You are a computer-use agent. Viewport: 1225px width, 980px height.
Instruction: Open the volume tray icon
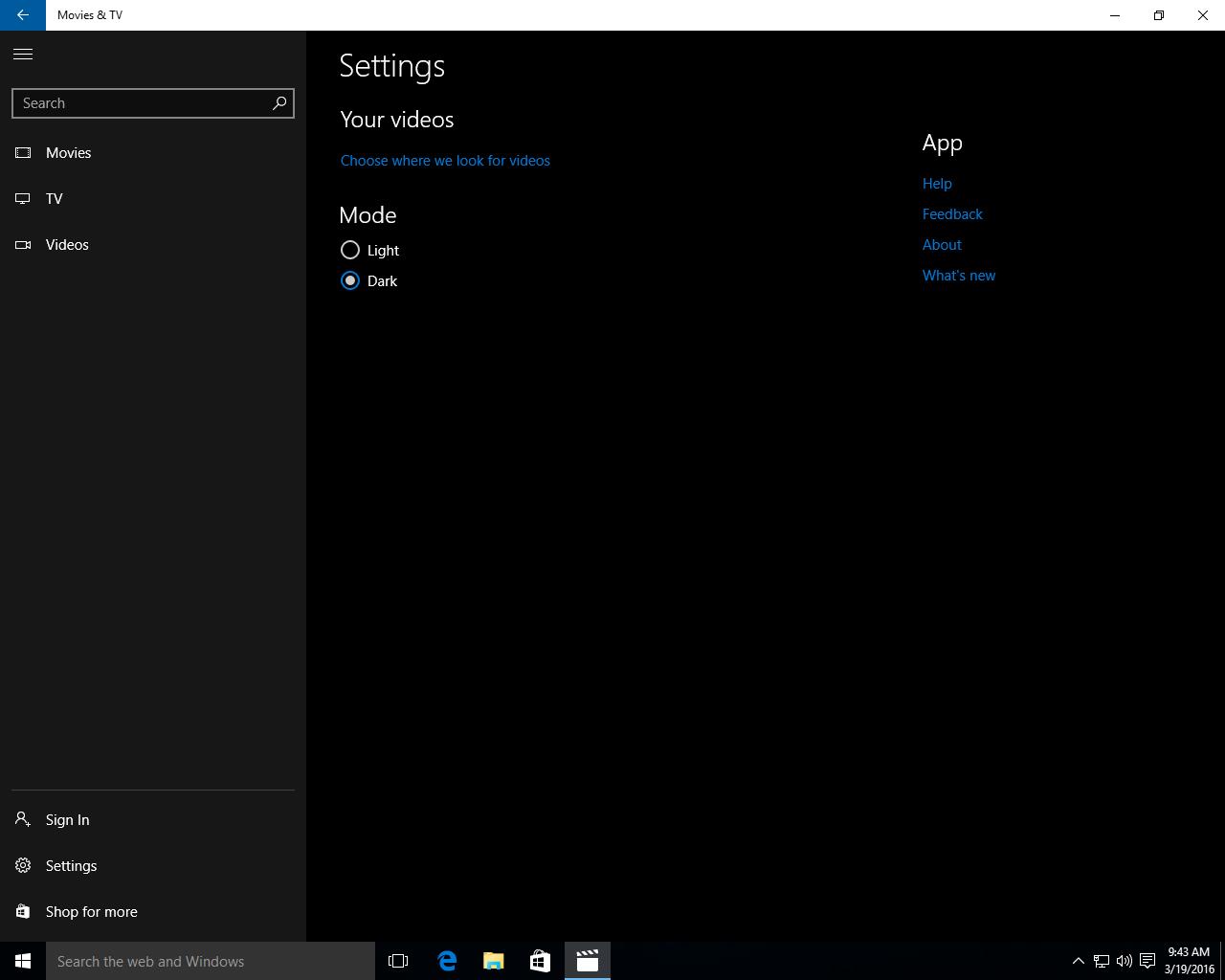click(x=1125, y=961)
